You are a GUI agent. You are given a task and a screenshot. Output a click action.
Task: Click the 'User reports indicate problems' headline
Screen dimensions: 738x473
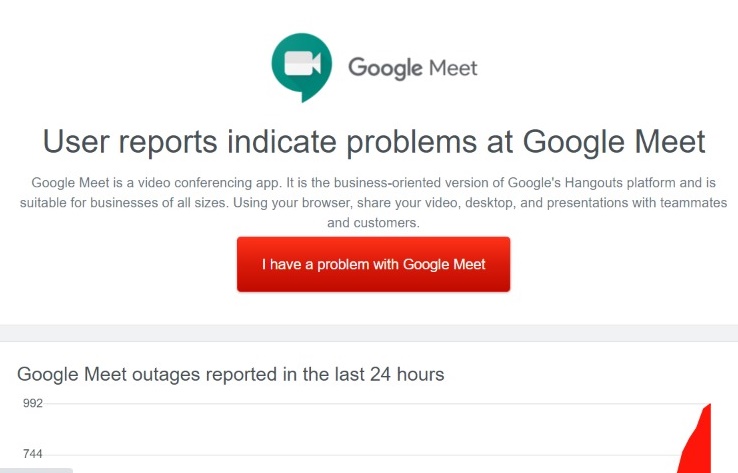click(x=374, y=141)
